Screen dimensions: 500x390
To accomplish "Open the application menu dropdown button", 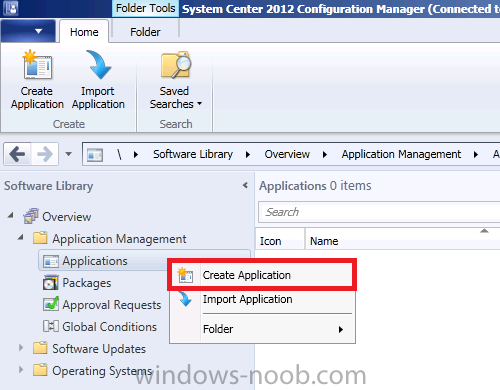I will tap(28, 31).
